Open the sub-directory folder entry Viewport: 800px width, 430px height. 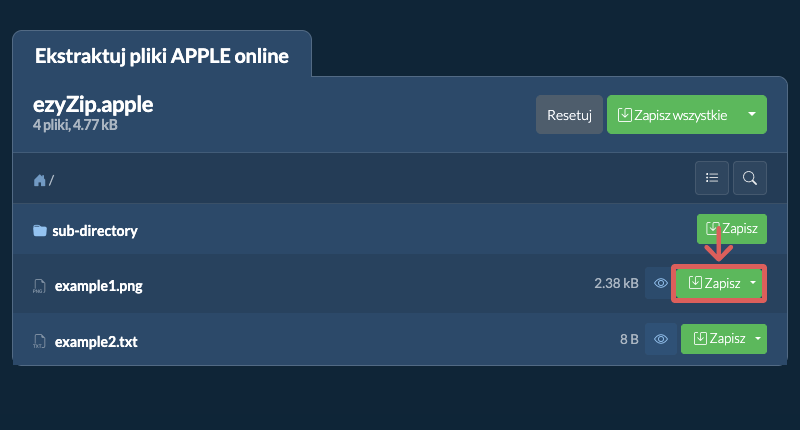(95, 231)
